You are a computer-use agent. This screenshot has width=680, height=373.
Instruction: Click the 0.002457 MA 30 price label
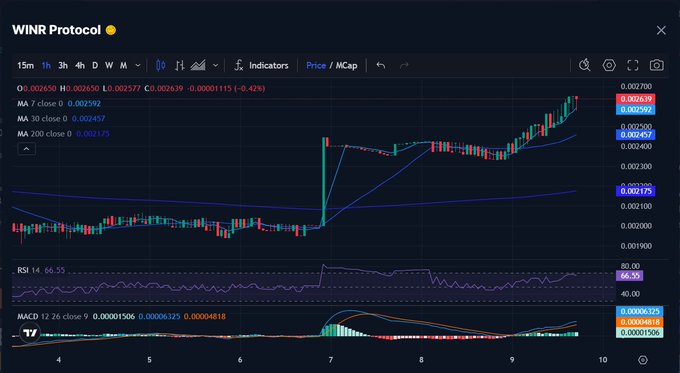click(x=635, y=135)
